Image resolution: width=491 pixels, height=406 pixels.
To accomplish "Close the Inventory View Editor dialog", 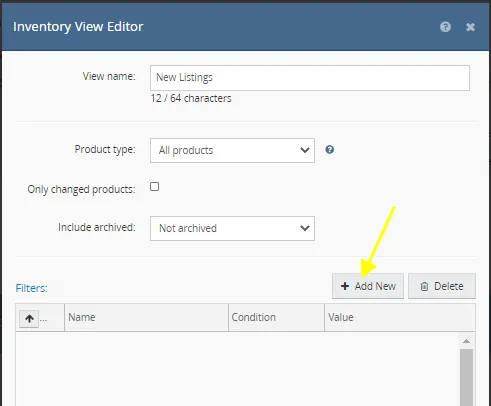I will pyautogui.click(x=470, y=27).
